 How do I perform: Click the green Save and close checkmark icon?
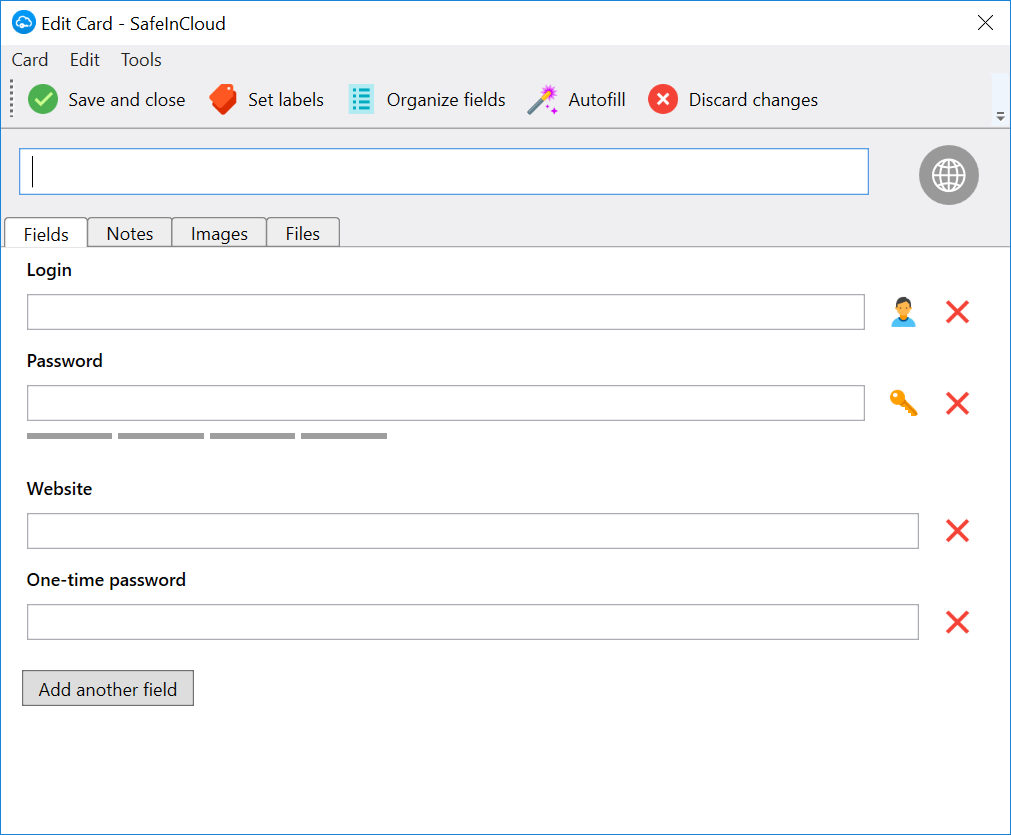point(43,99)
